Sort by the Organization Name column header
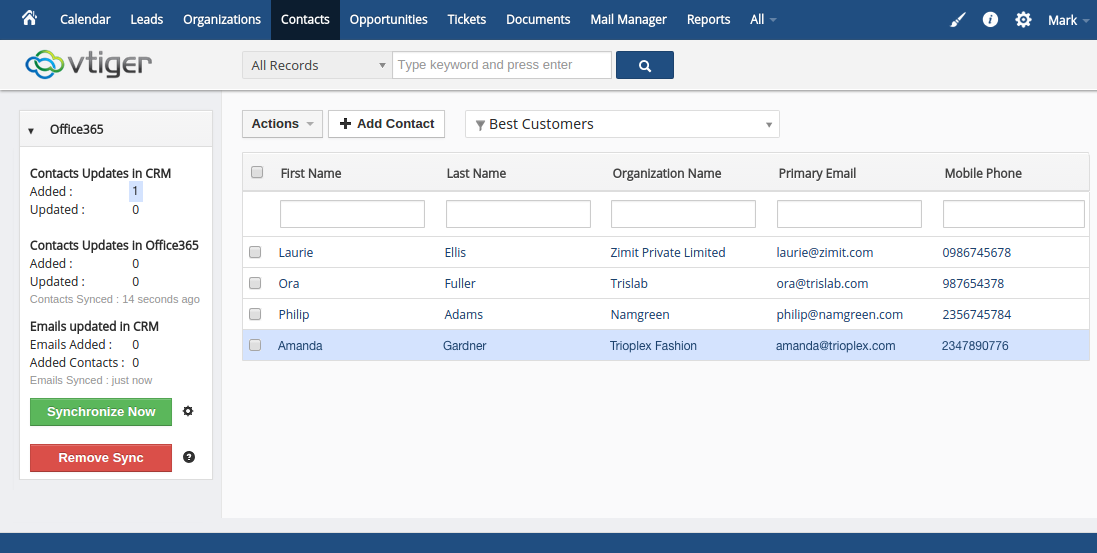Viewport: 1097px width, 553px height. click(667, 174)
